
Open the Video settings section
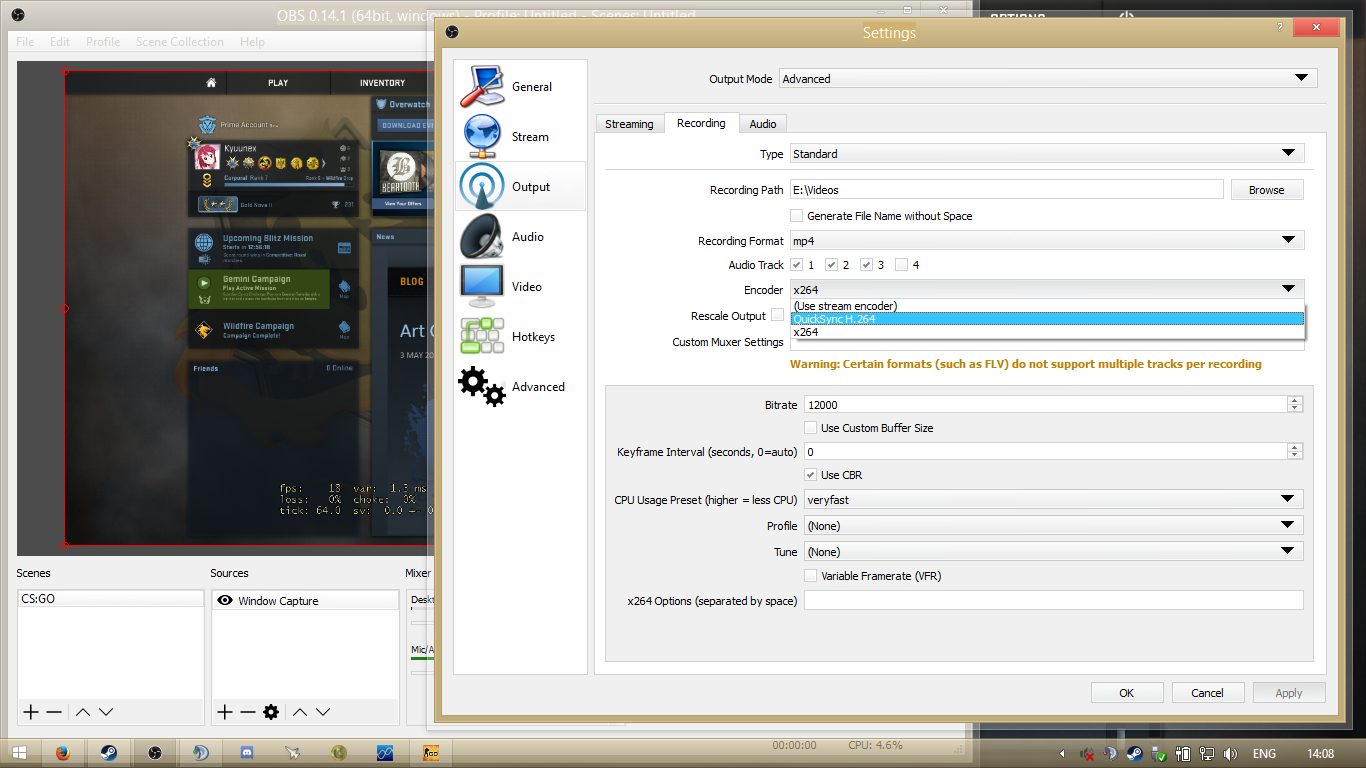coord(520,286)
